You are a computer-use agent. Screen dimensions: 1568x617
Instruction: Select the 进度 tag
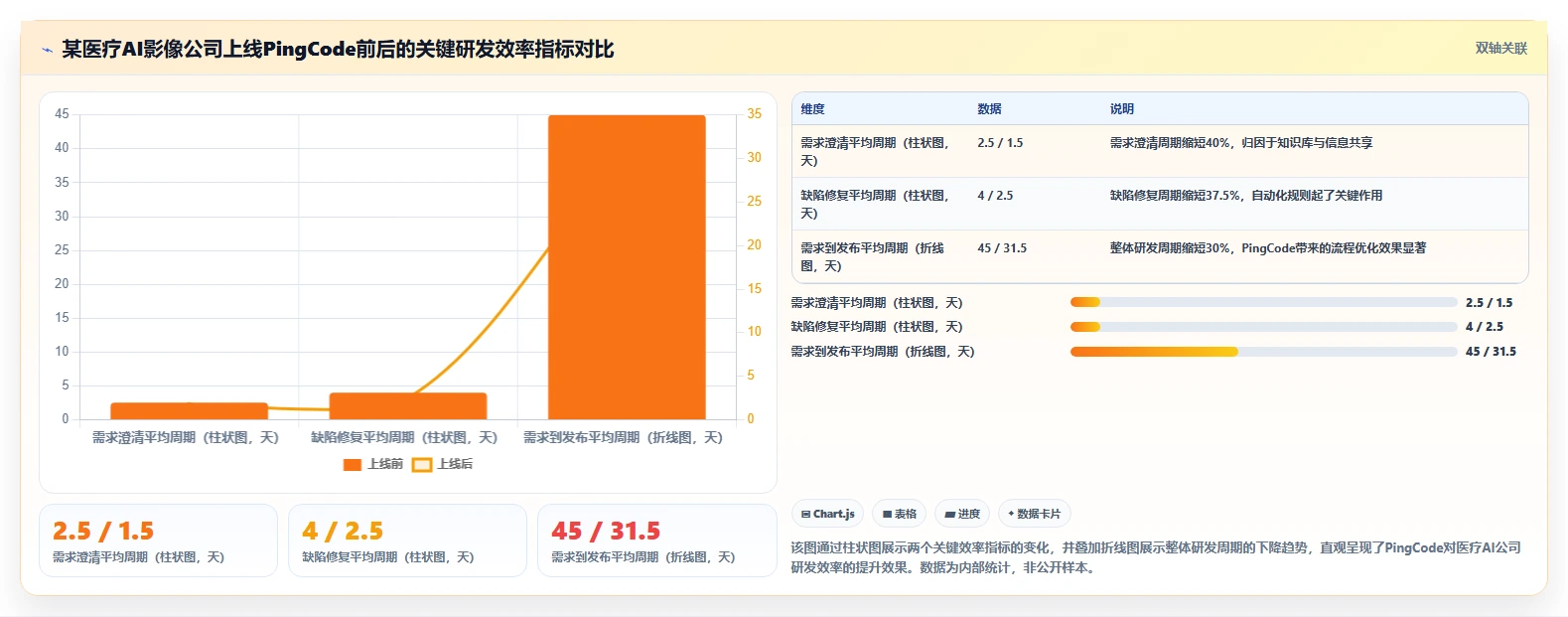(962, 514)
